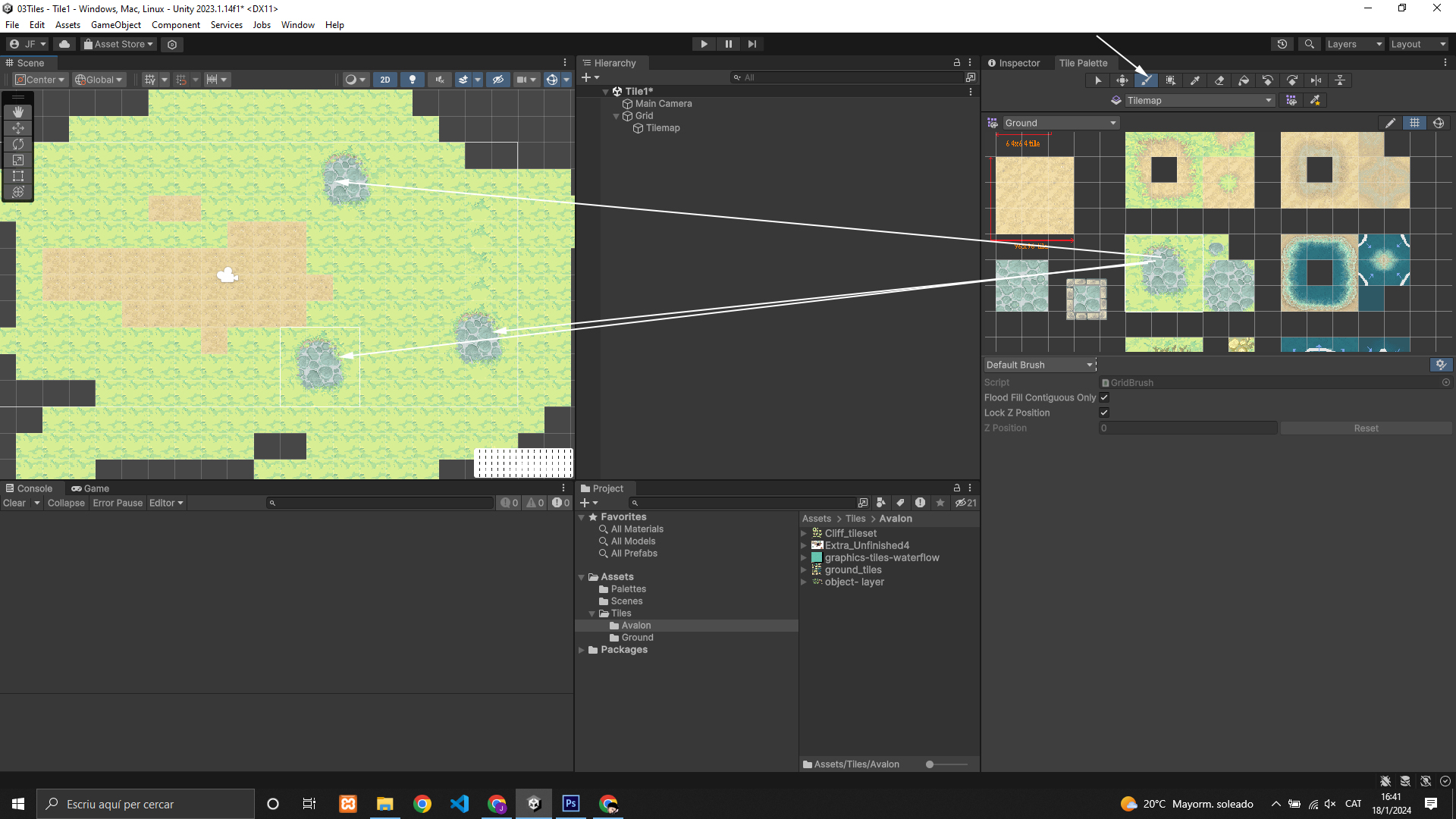Choose the tile Picker eyedropper tool
Image resolution: width=1456 pixels, height=819 pixels.
coord(1195,80)
